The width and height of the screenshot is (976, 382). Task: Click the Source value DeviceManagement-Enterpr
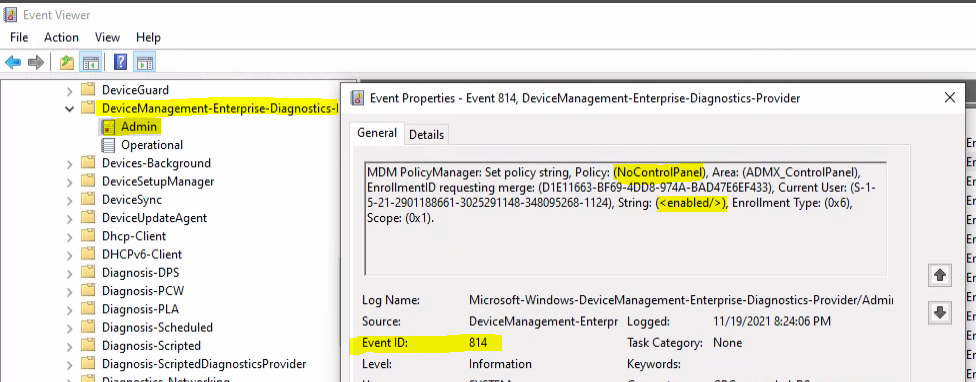tap(543, 322)
